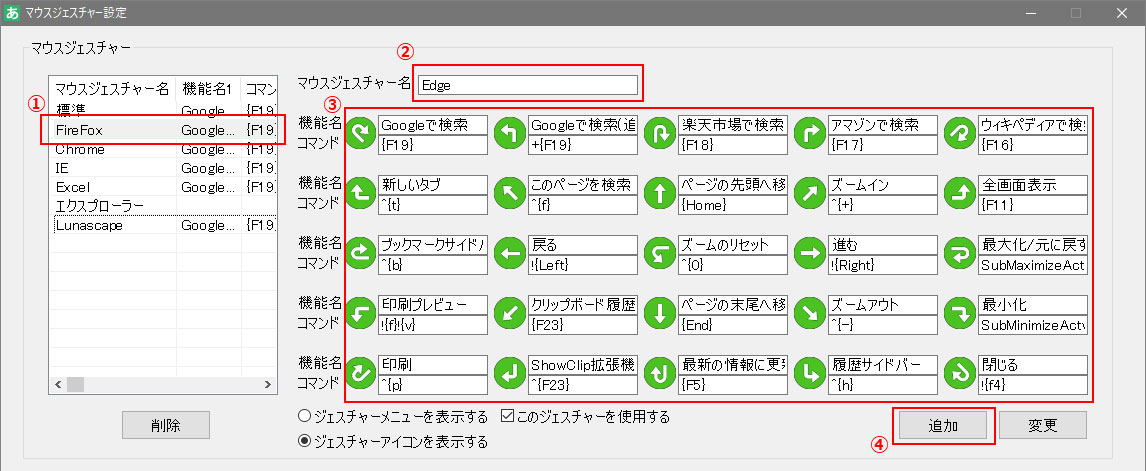Select 標準 row in gesture list
This screenshot has height=471, width=1146.
point(163,111)
